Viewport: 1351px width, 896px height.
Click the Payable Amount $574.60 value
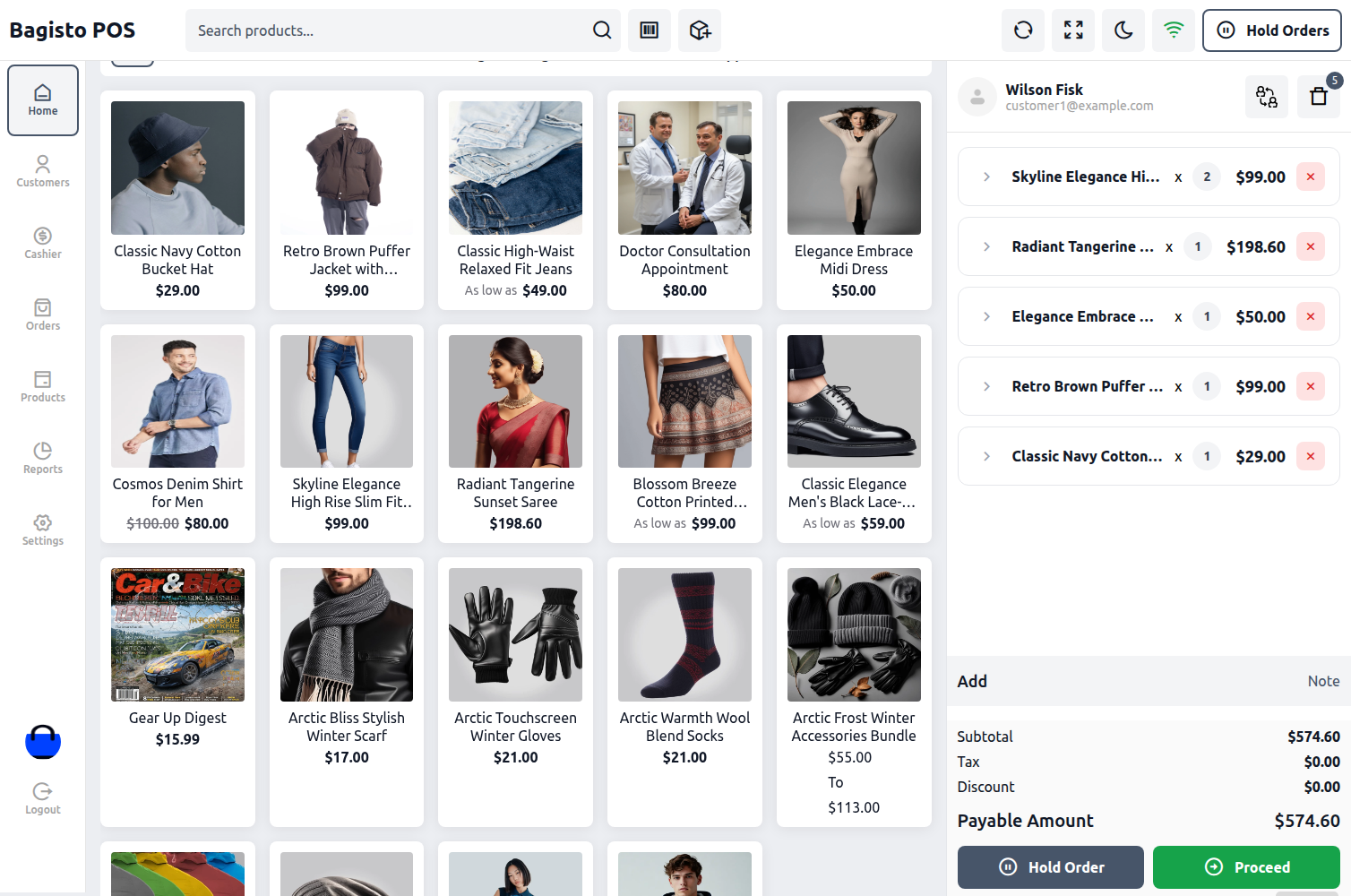click(1307, 821)
